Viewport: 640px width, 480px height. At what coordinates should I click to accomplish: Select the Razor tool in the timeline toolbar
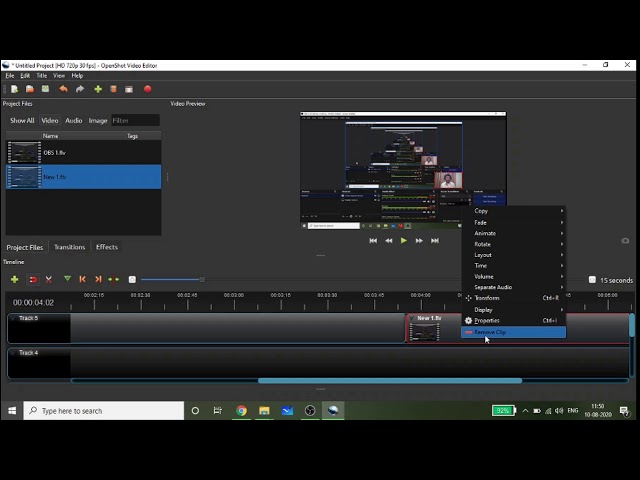[48, 279]
